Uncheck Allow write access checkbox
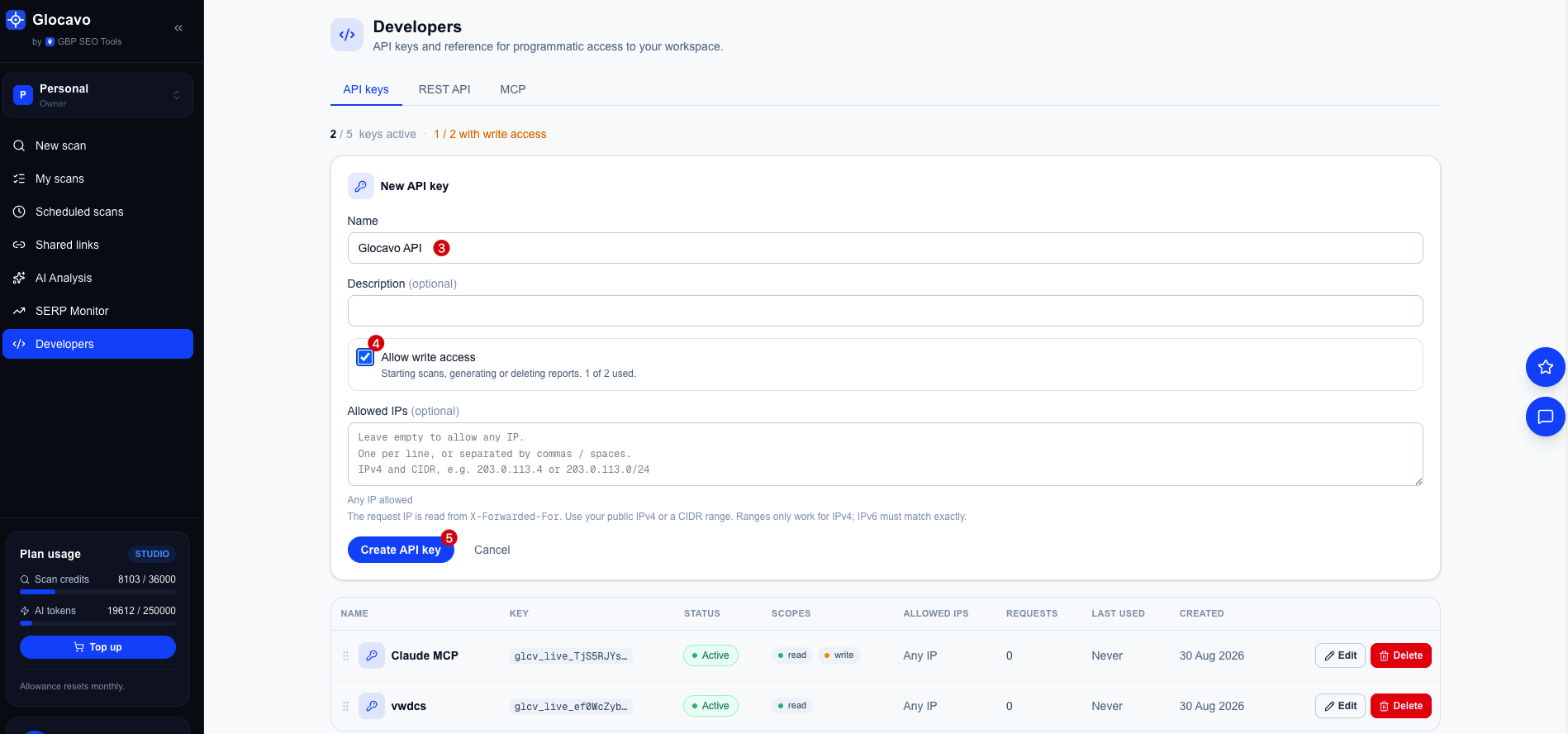 tap(365, 357)
